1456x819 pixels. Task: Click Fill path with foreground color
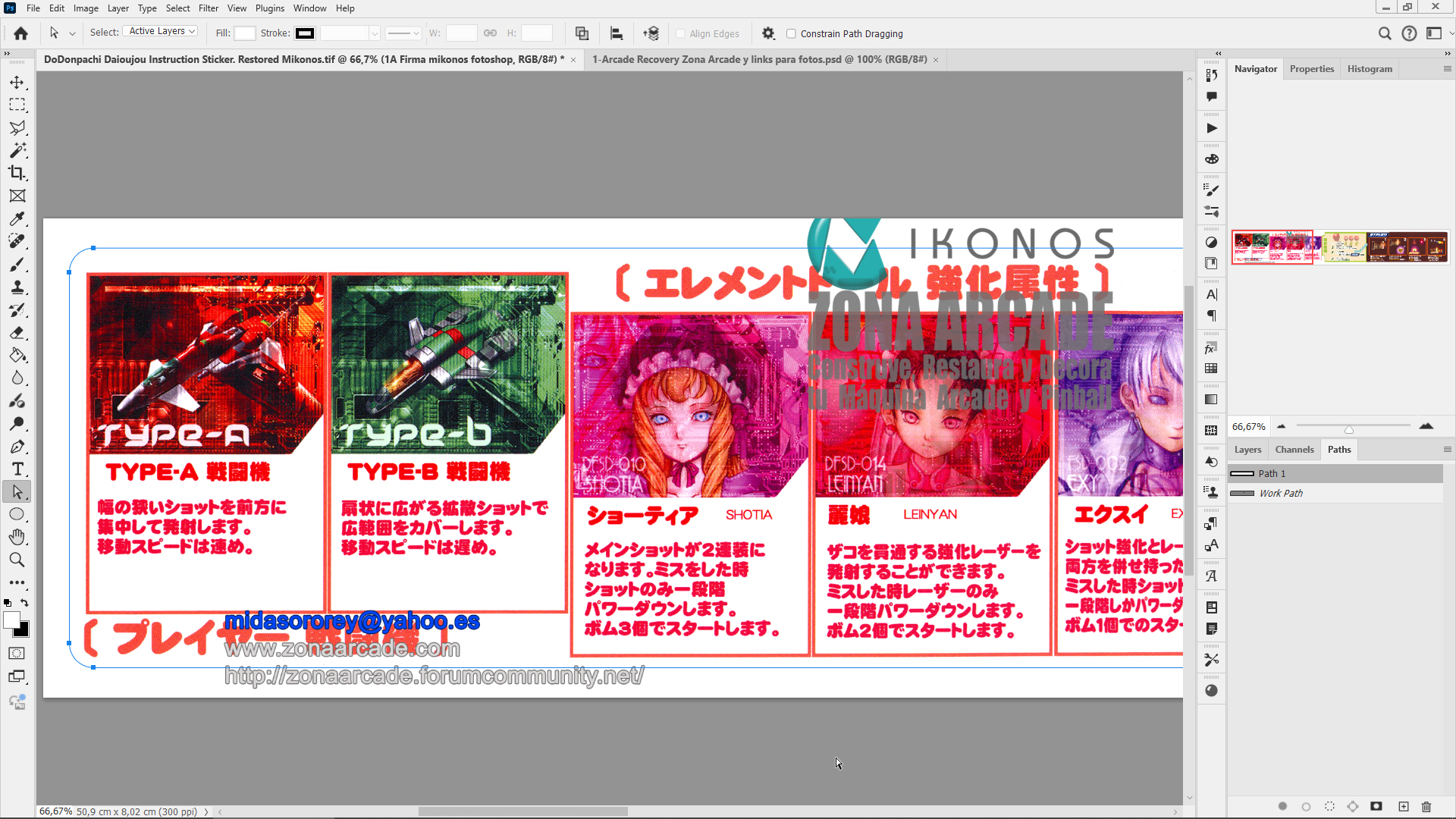(1282, 807)
